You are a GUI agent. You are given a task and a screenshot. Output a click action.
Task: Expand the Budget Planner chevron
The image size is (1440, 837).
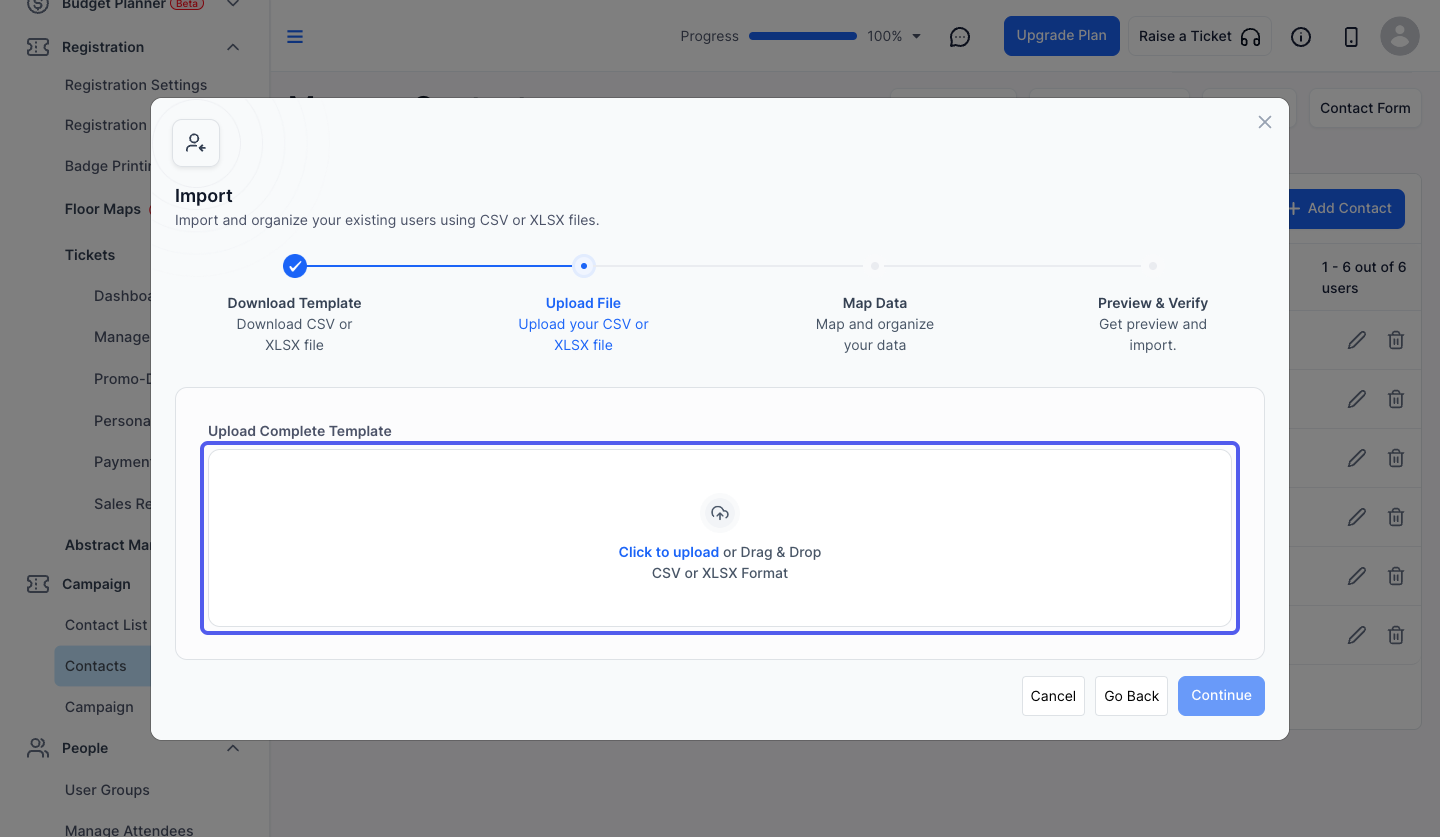click(x=233, y=5)
